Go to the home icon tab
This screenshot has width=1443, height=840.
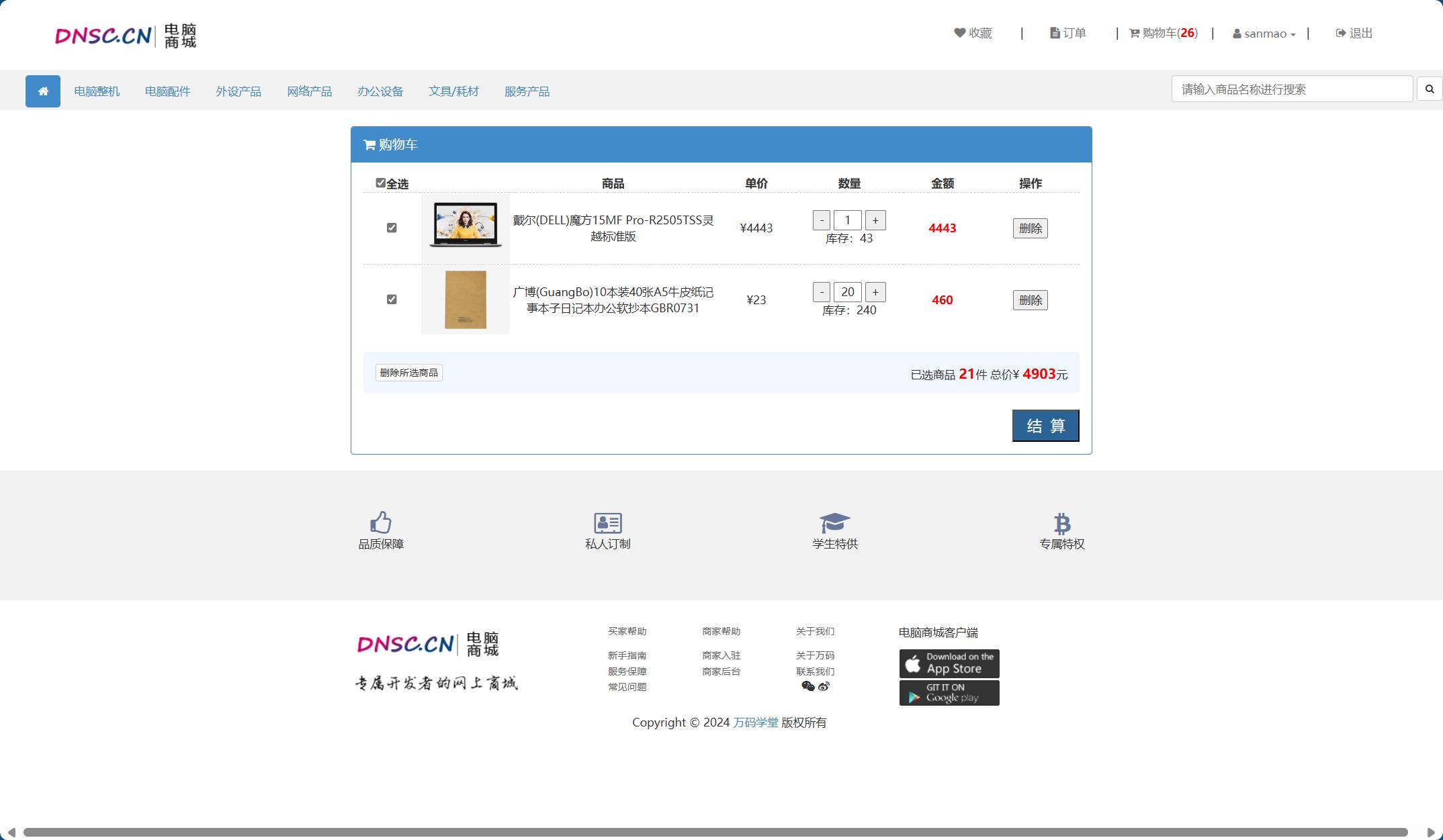tap(43, 91)
